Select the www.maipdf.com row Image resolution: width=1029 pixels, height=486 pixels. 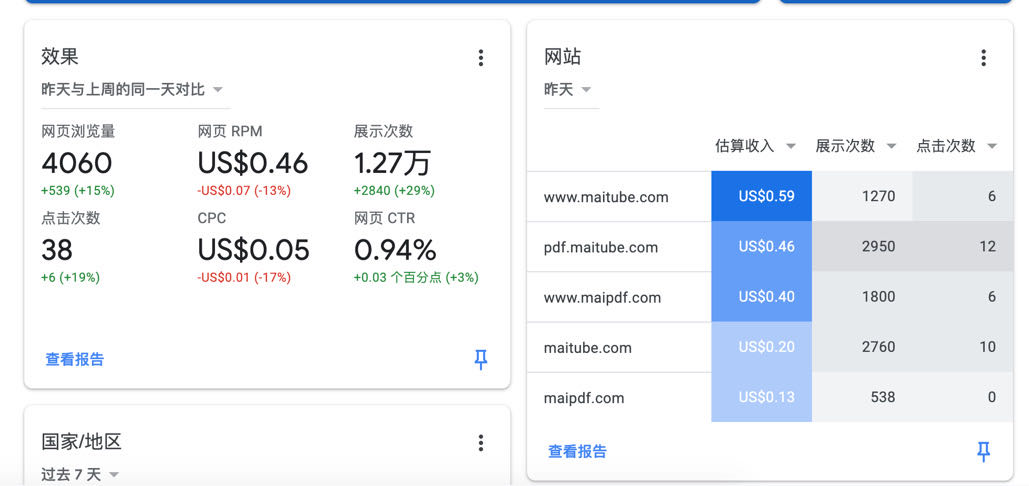[770, 296]
